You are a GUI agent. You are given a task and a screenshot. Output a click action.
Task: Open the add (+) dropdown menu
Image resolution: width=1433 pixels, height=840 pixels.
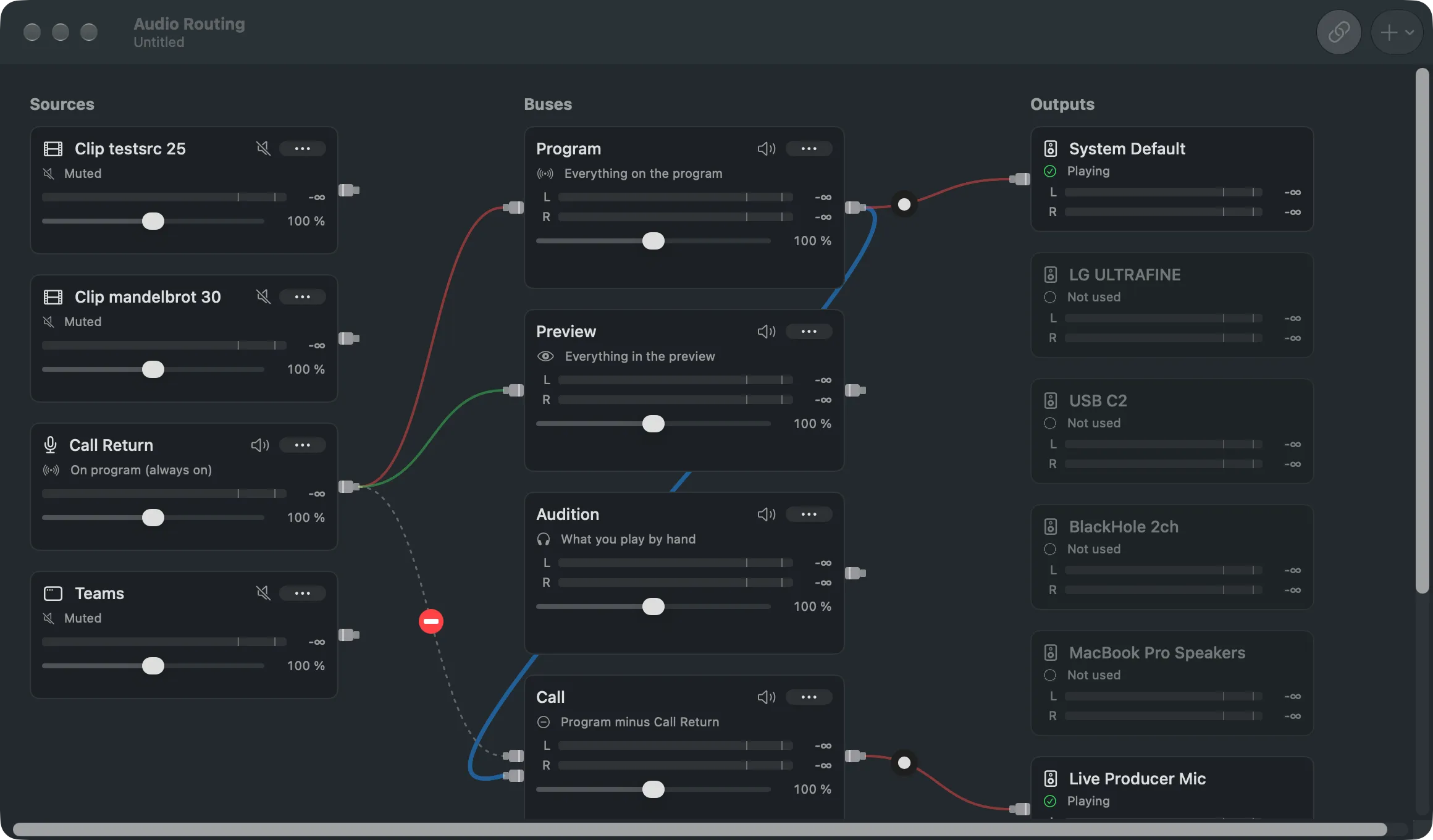pyautogui.click(x=1397, y=32)
